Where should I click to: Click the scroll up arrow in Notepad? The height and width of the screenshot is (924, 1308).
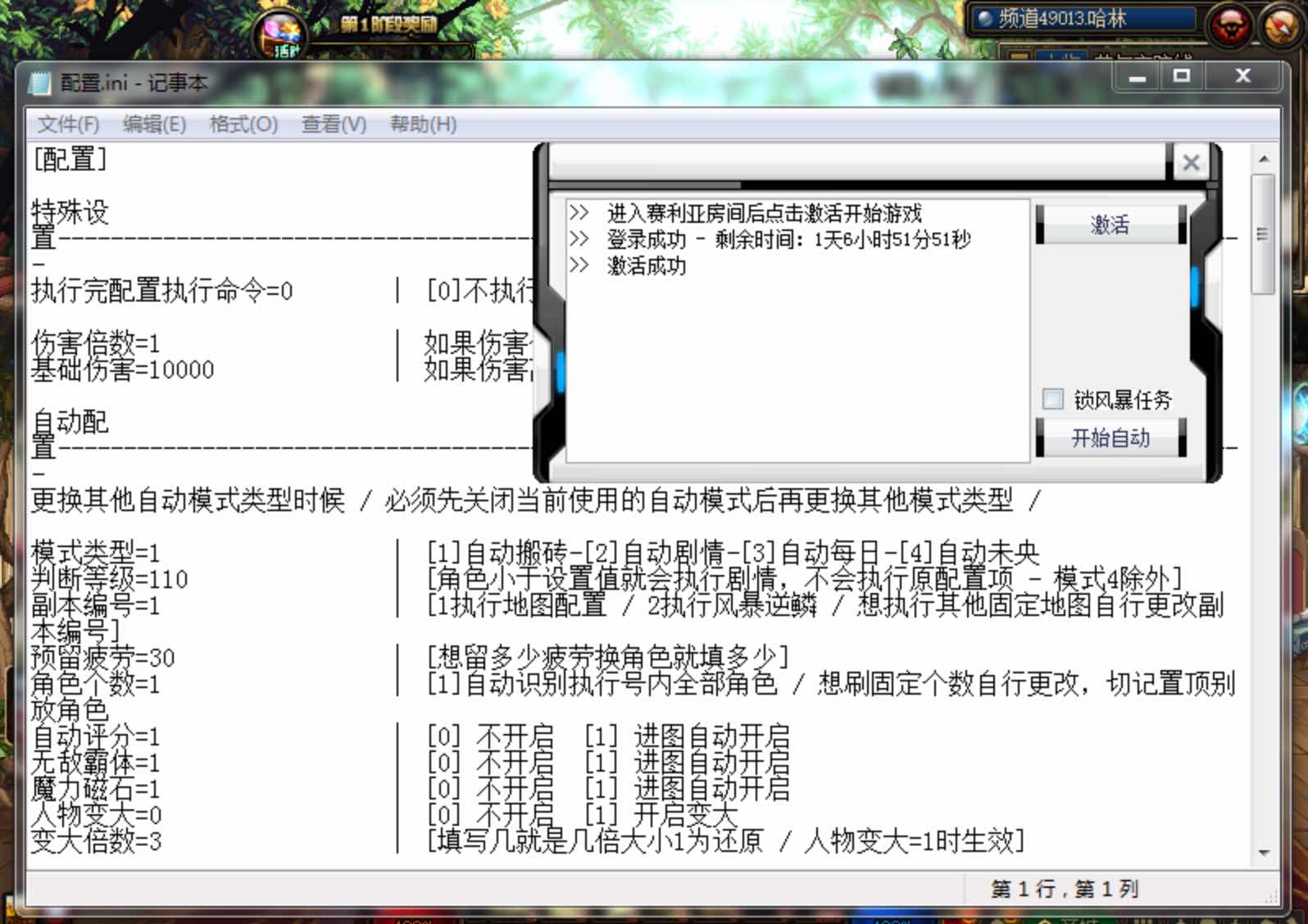point(1263,158)
